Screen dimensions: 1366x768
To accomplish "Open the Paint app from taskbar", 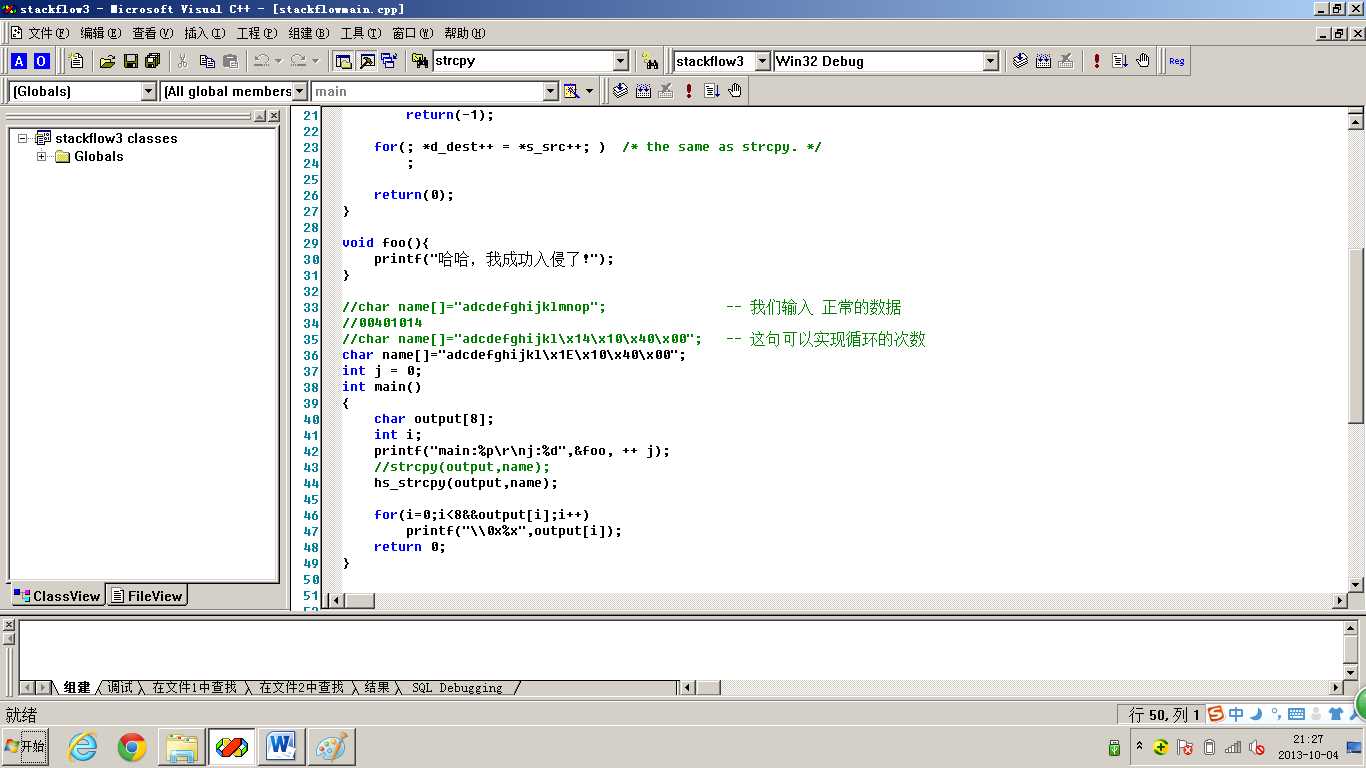I will [331, 747].
